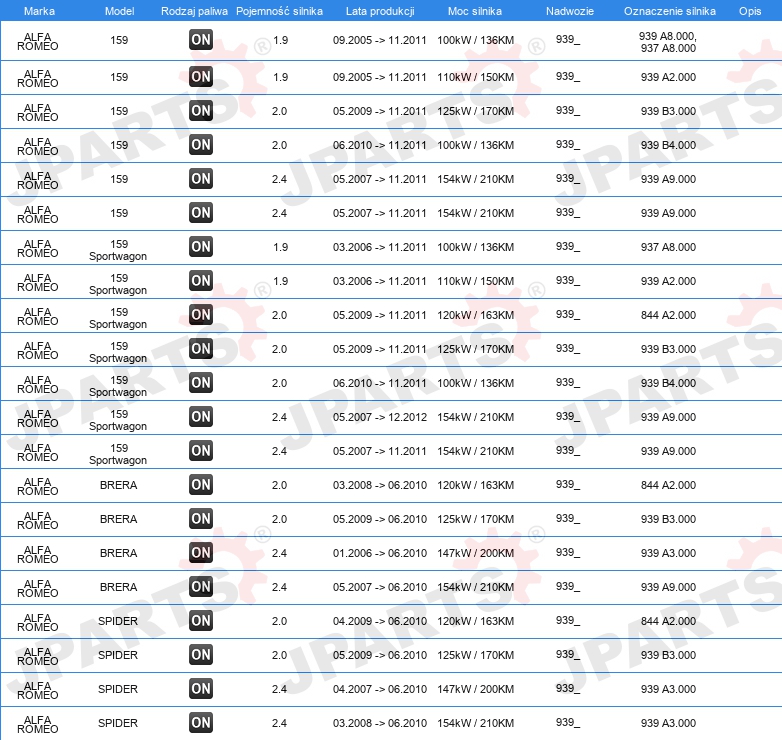
Task: Select '844 A2.000' in the 159 Sportwagon row
Action: [668, 315]
